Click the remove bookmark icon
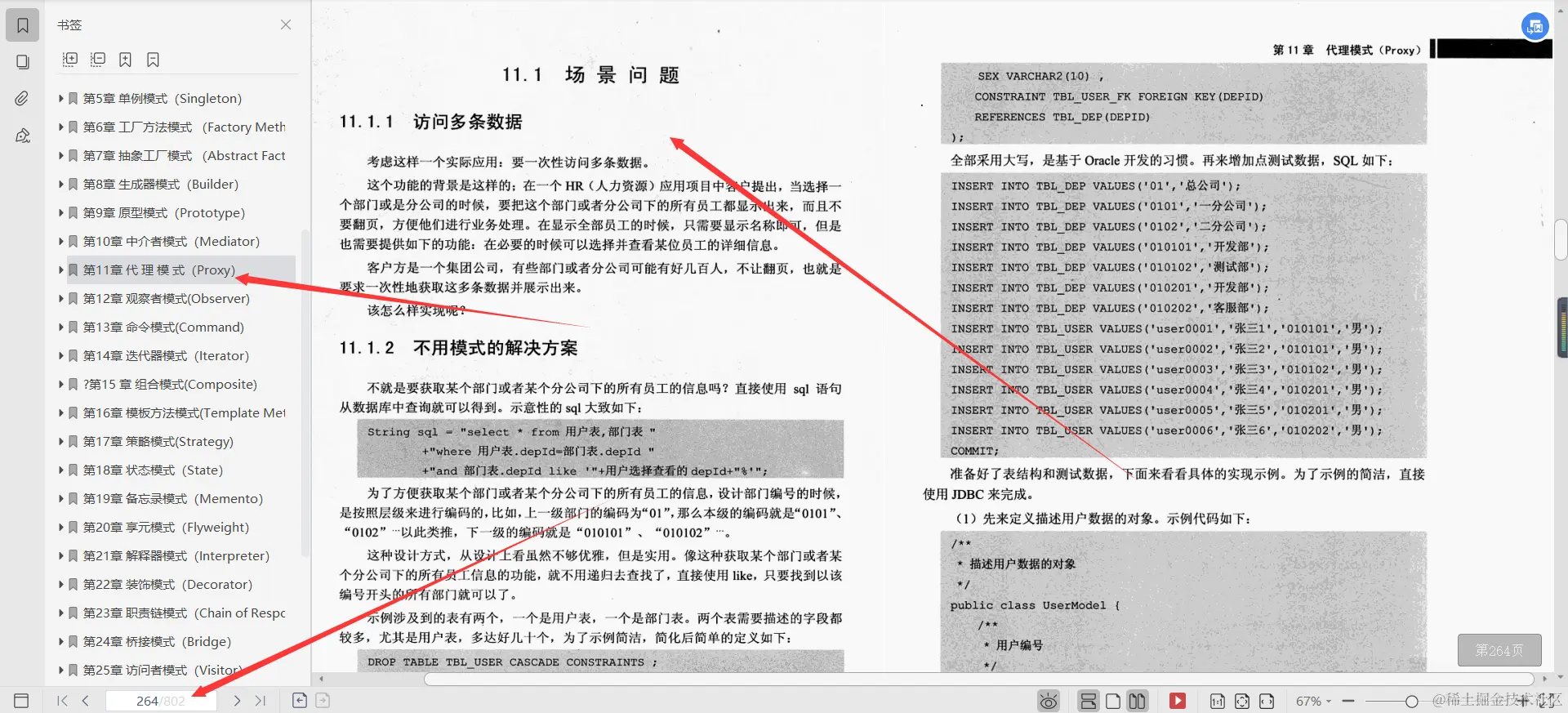 coord(153,60)
